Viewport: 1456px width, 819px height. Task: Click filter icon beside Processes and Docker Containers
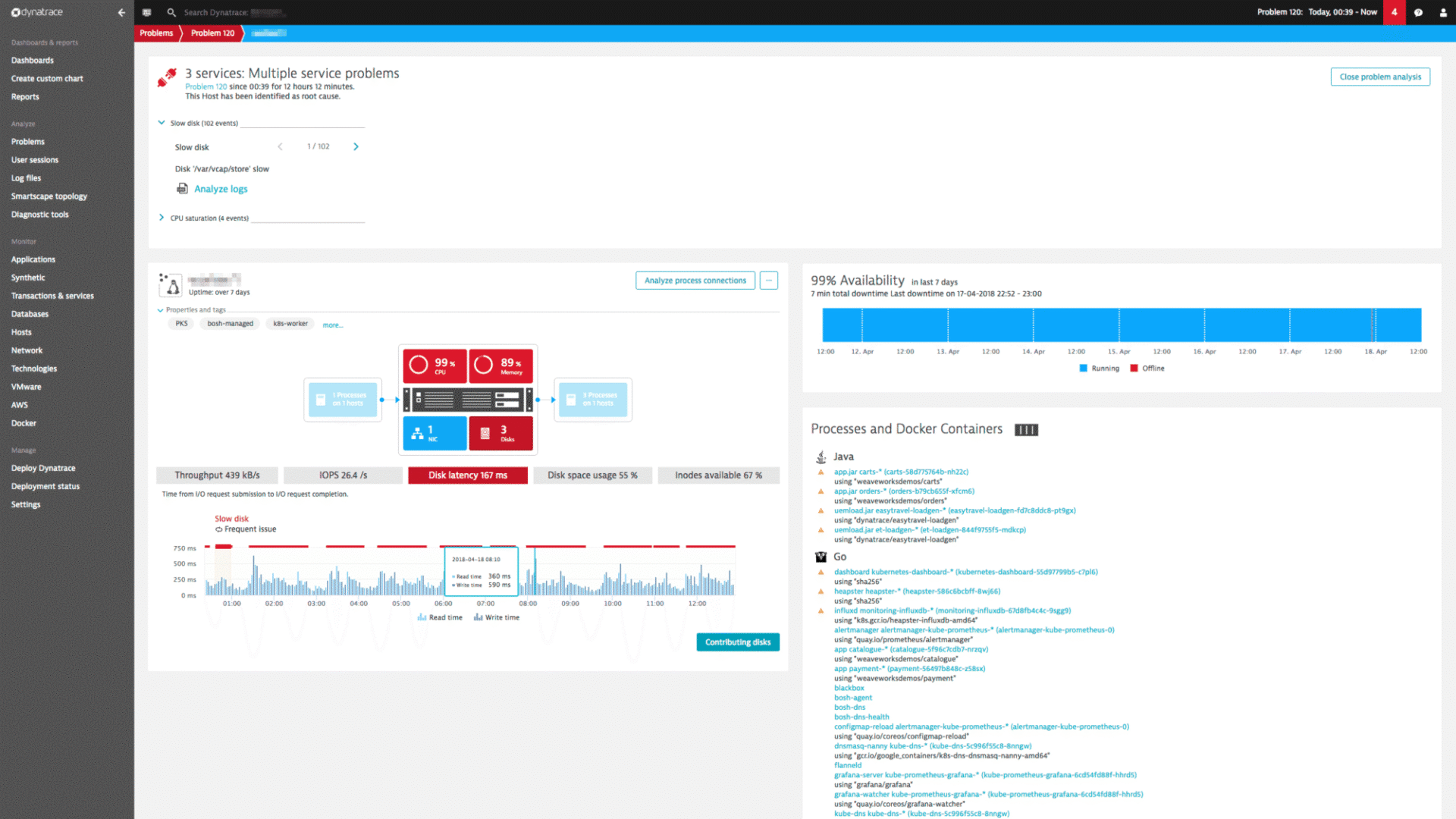coord(1026,429)
